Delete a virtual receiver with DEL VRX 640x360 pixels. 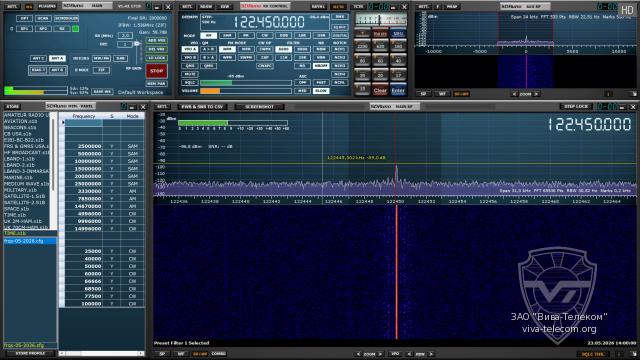pos(157,49)
